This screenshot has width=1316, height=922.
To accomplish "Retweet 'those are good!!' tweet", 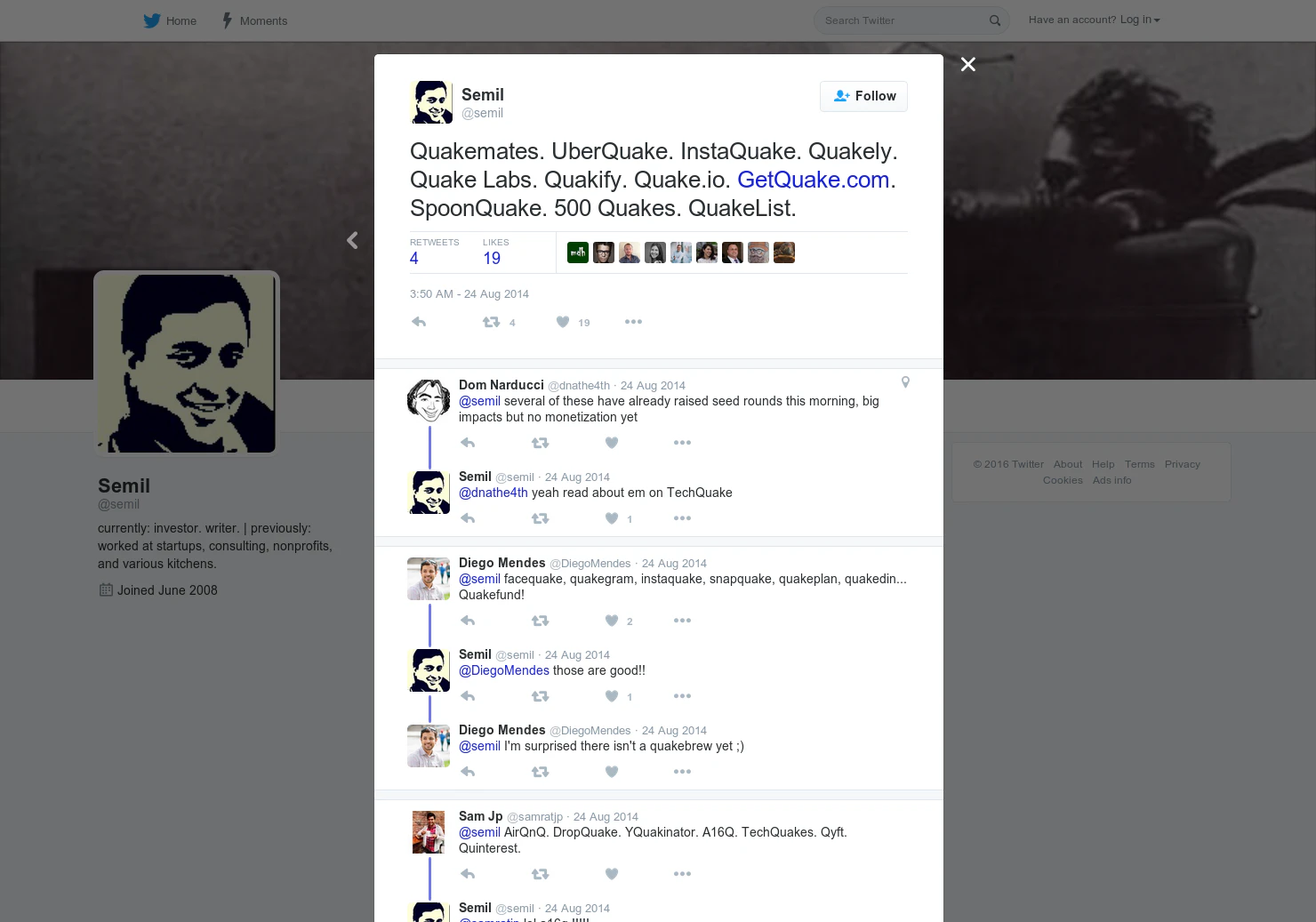I will click(540, 696).
